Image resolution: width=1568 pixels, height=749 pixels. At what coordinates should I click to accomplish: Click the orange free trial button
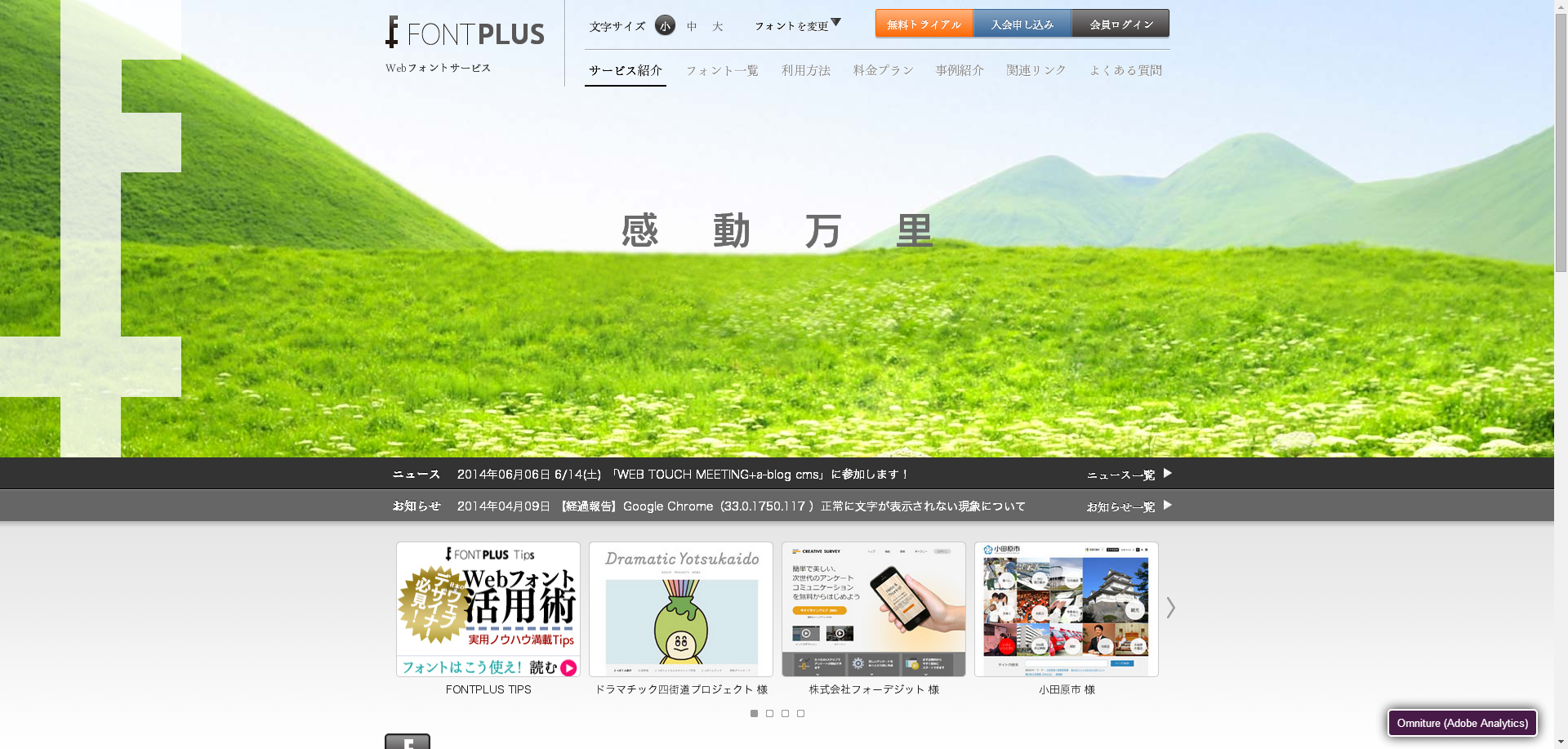coord(924,24)
